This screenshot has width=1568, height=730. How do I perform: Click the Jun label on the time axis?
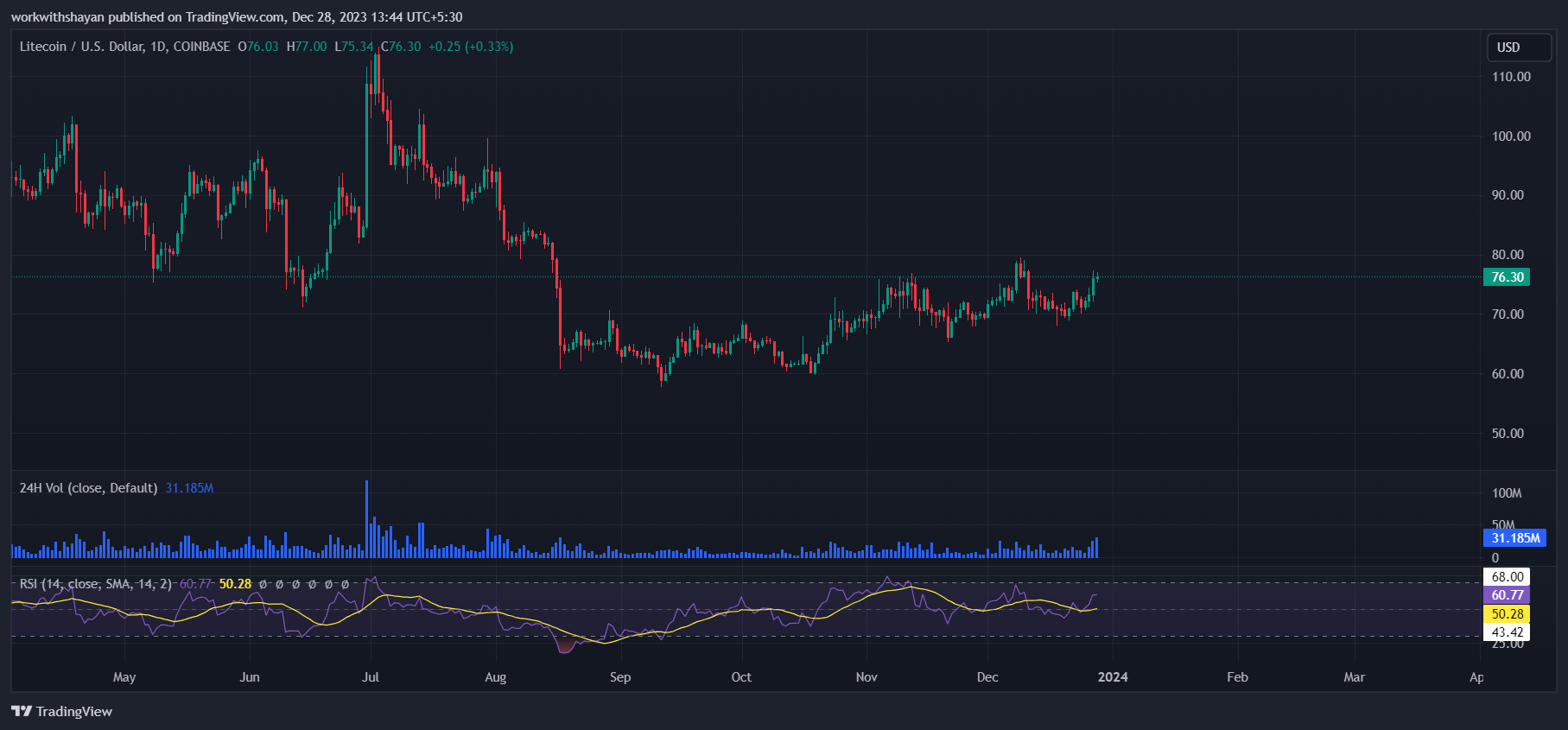(250, 677)
